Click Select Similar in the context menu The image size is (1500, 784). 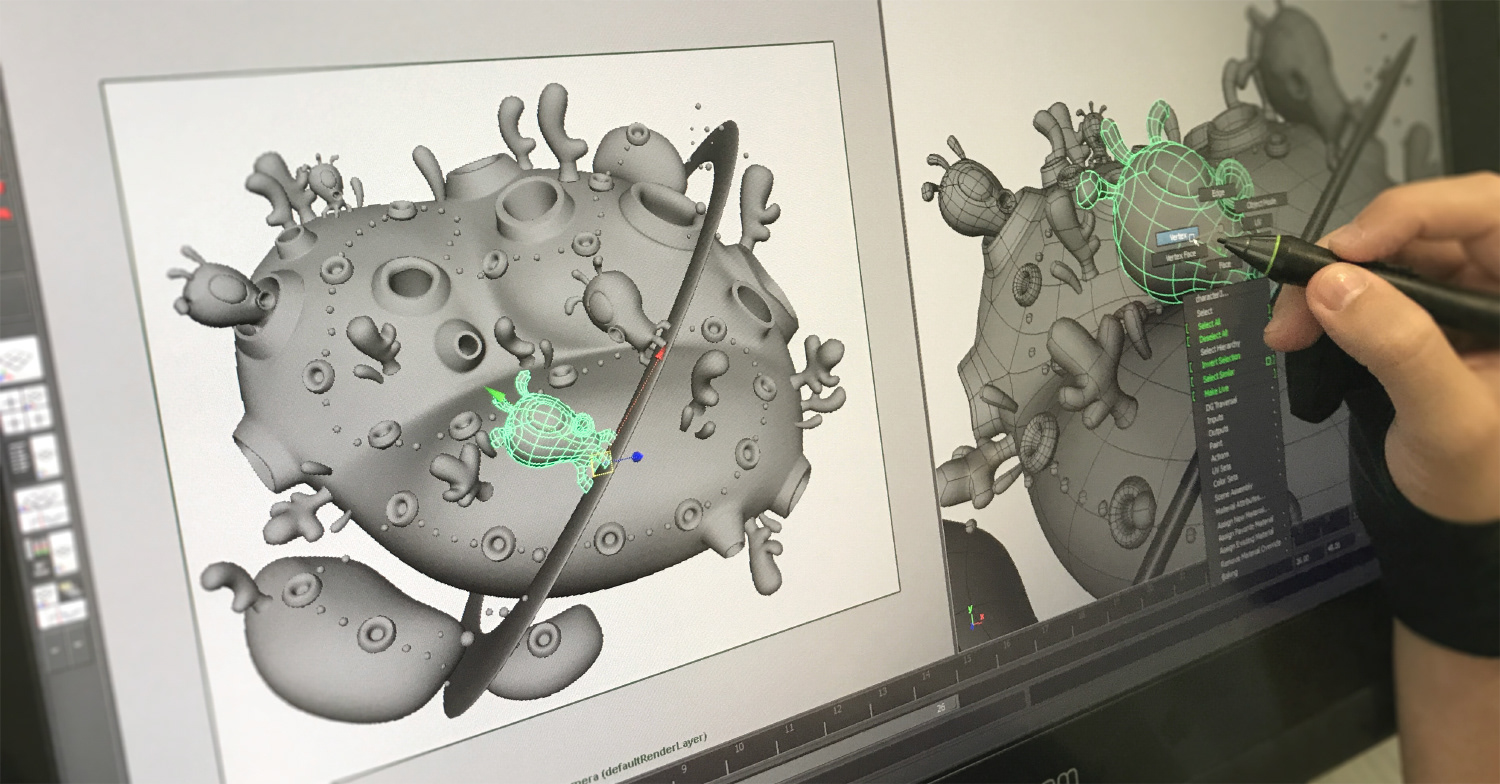click(x=1218, y=377)
